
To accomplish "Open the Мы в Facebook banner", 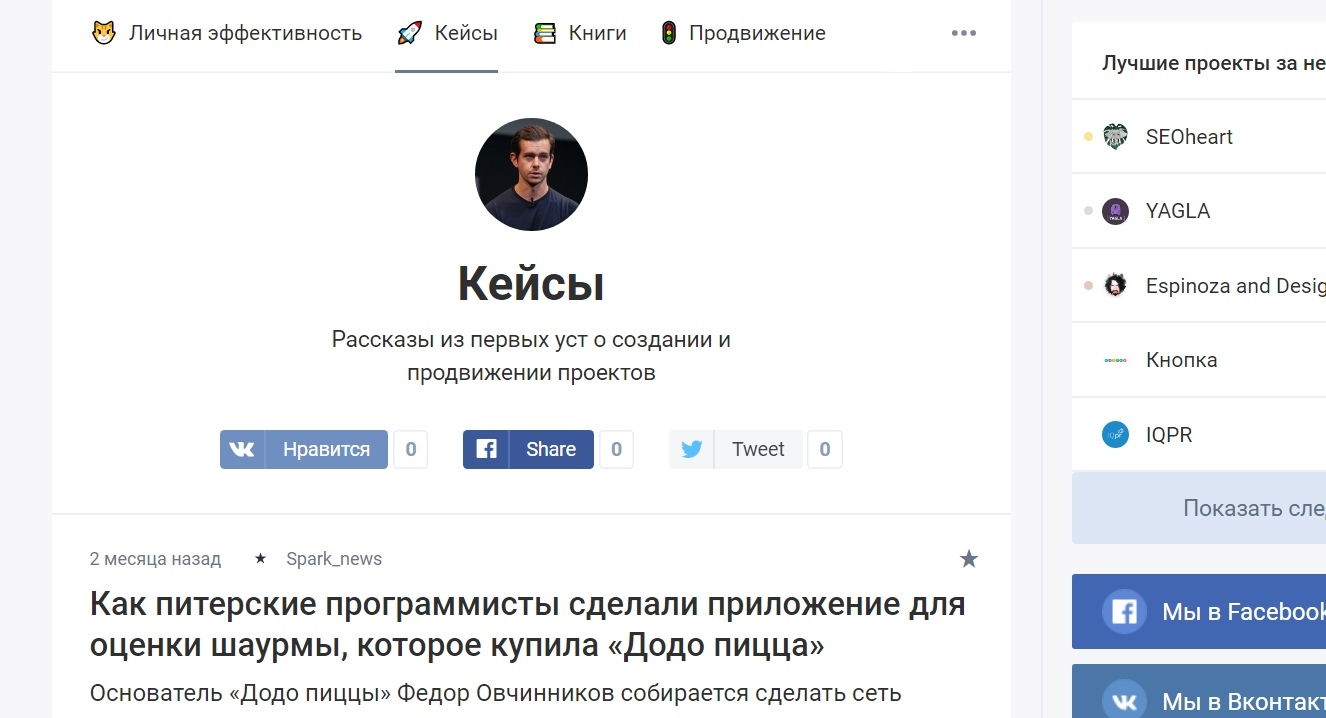I will pyautogui.click(x=1199, y=611).
